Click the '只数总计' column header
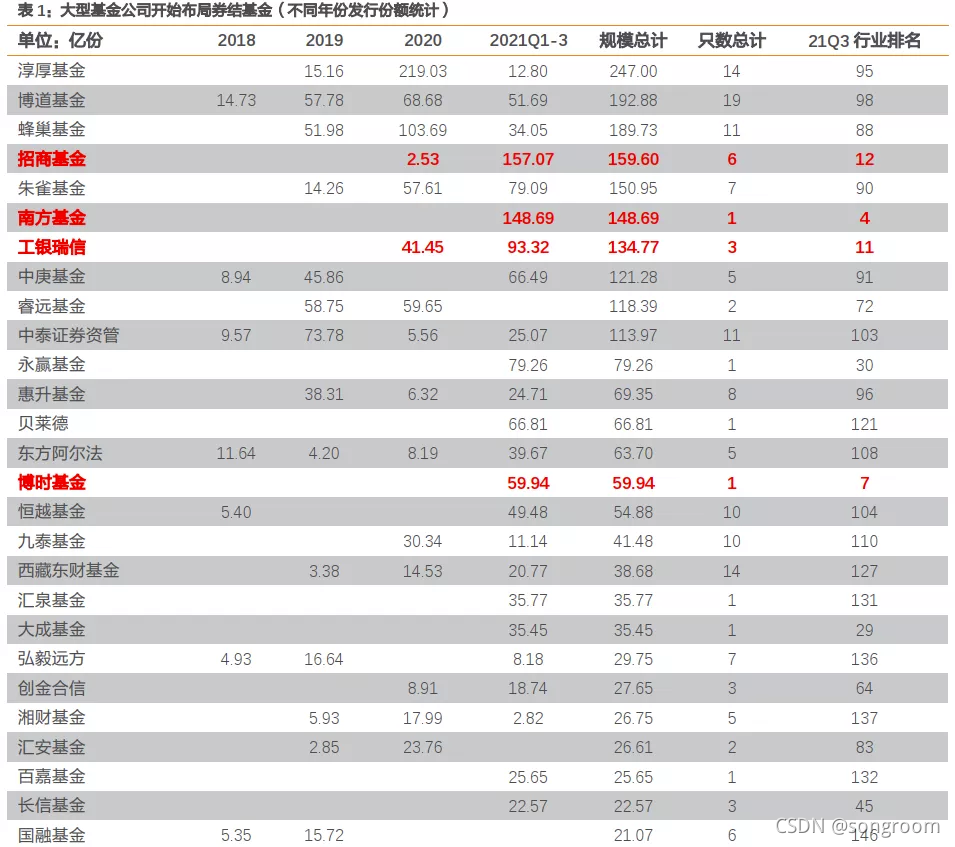The image size is (955, 847). (x=731, y=40)
